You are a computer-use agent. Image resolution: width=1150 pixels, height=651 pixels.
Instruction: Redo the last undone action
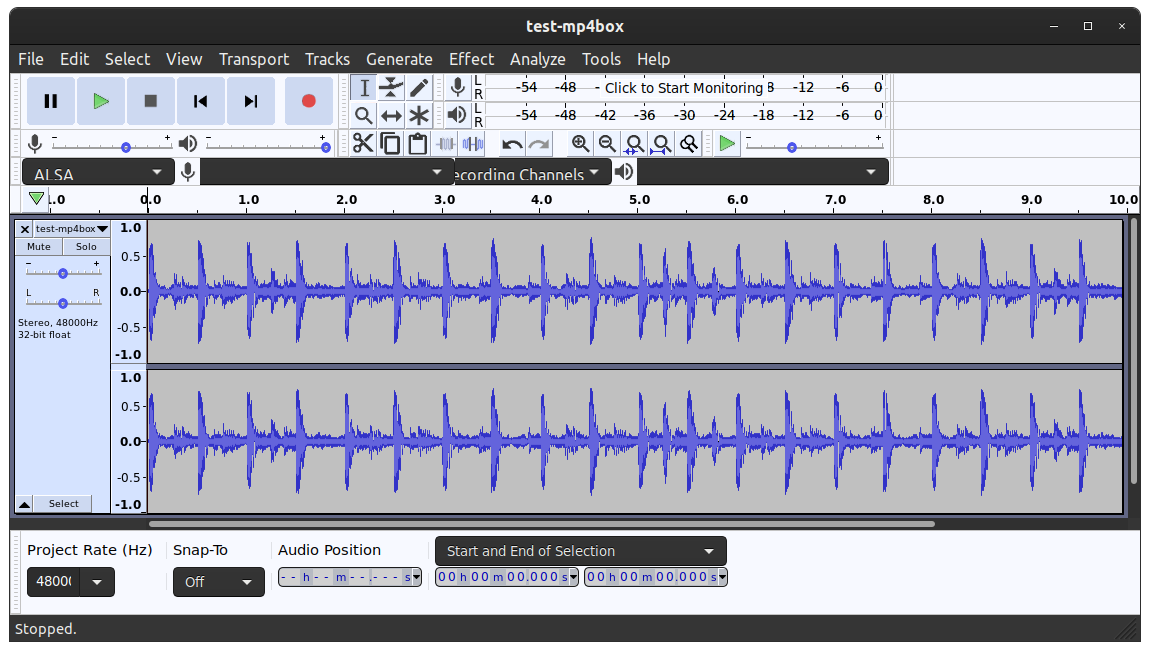tap(539, 144)
